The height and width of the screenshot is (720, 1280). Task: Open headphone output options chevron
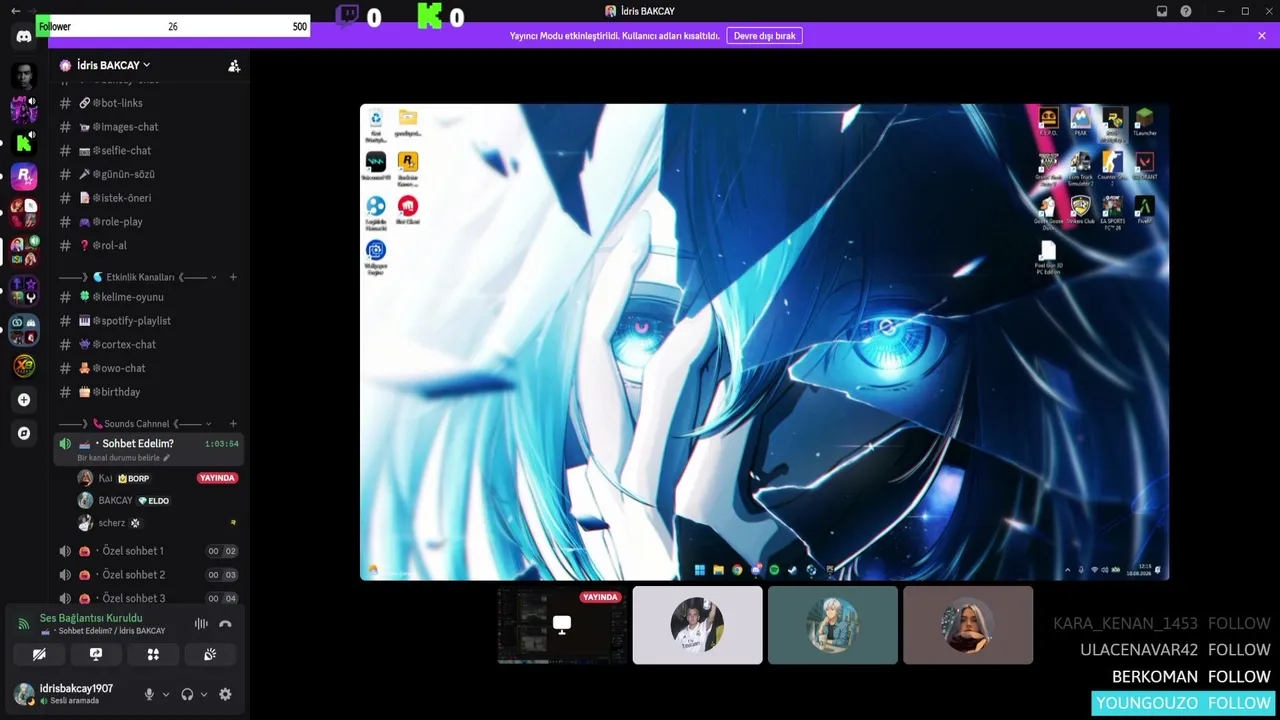[x=204, y=694]
